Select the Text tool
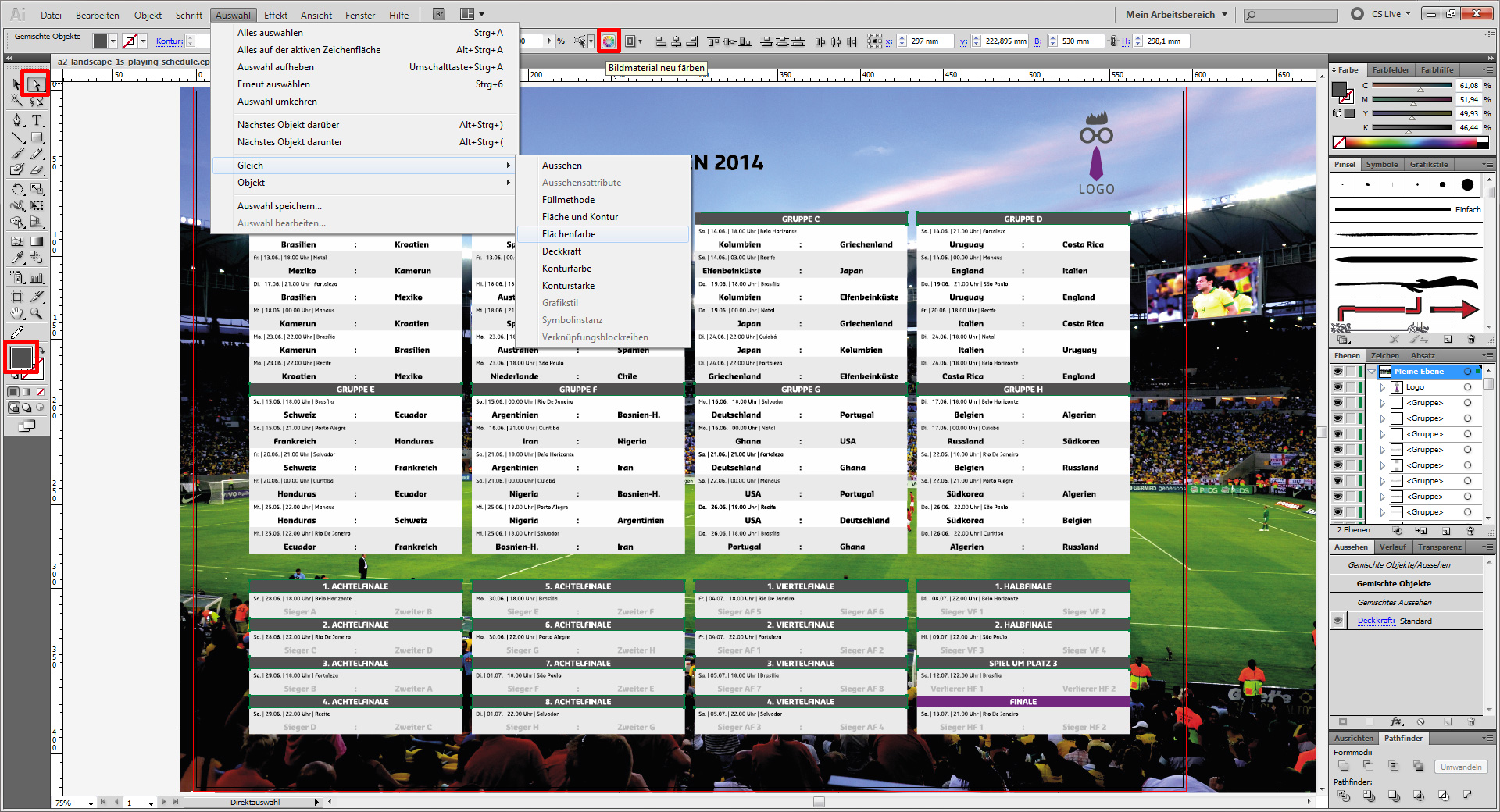Screen dimensions: 1500x812 [x=36, y=120]
